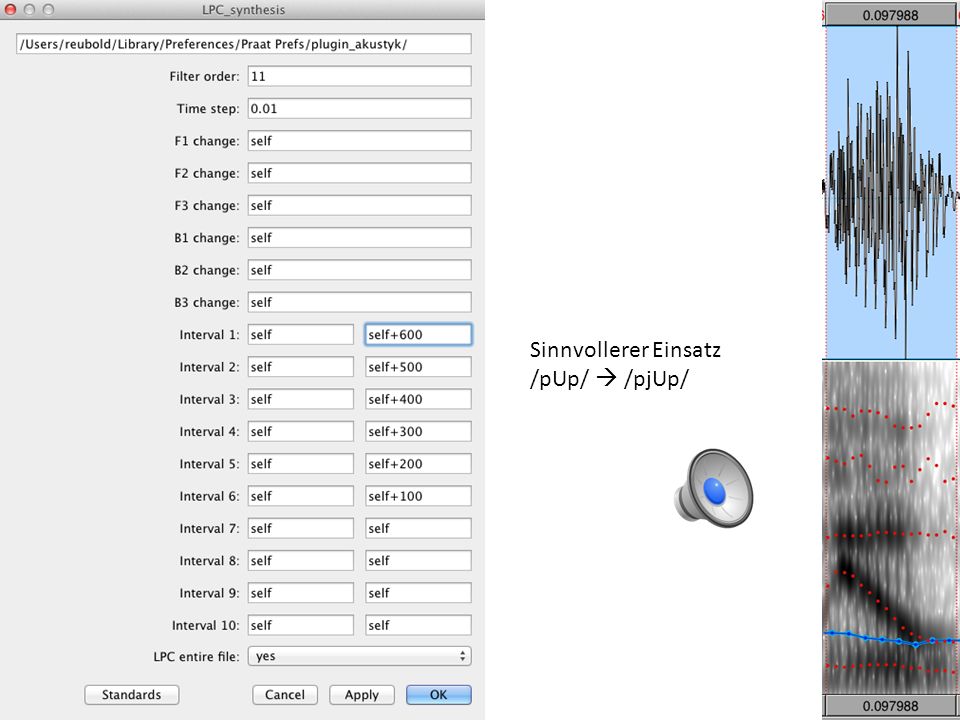
Task: Click the Standards button
Action: [x=132, y=695]
